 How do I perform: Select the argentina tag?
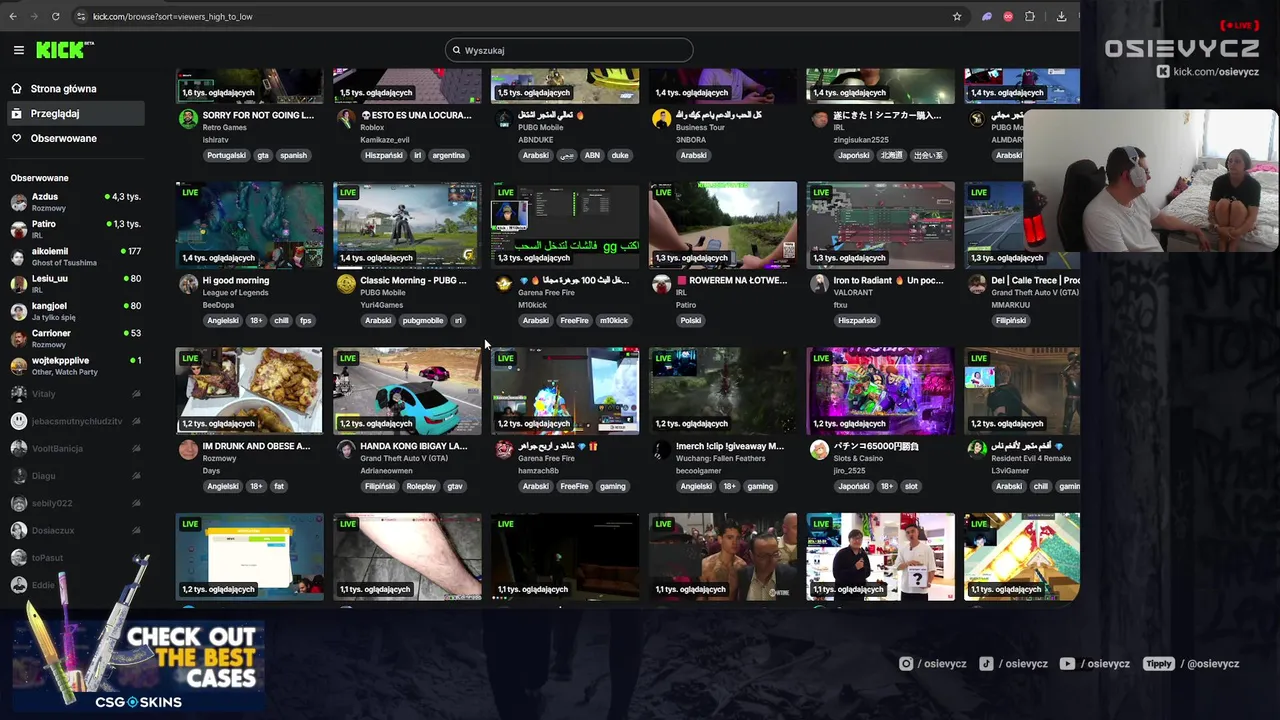tap(448, 155)
